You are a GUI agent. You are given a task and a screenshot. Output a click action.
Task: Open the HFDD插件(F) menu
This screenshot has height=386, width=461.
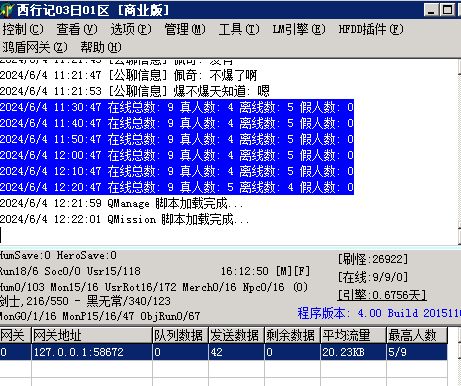(371, 29)
